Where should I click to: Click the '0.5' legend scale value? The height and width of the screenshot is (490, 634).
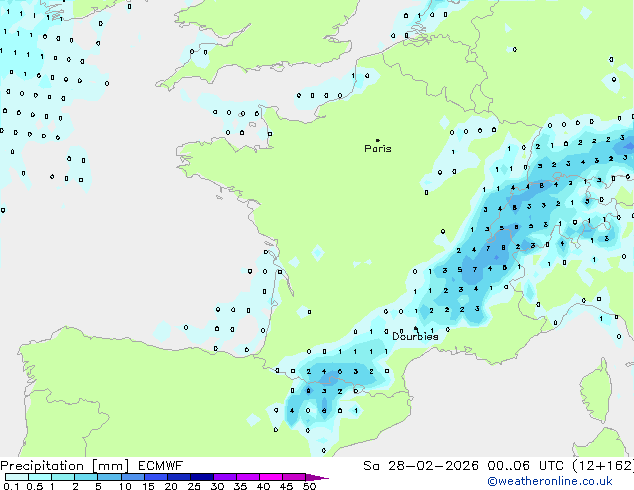pyautogui.click(x=35, y=486)
